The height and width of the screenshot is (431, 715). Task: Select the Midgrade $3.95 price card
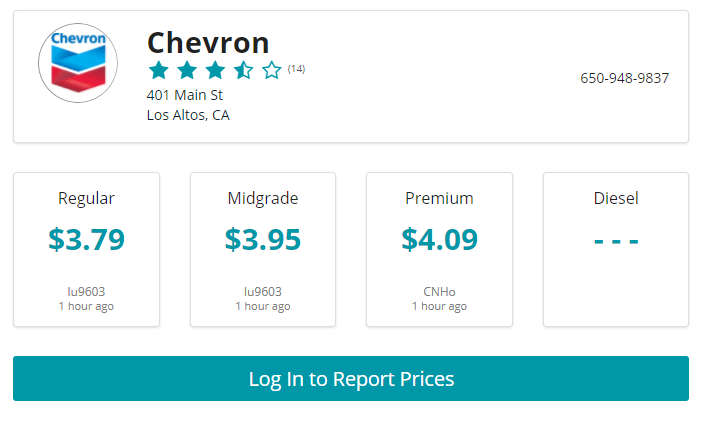coord(263,249)
